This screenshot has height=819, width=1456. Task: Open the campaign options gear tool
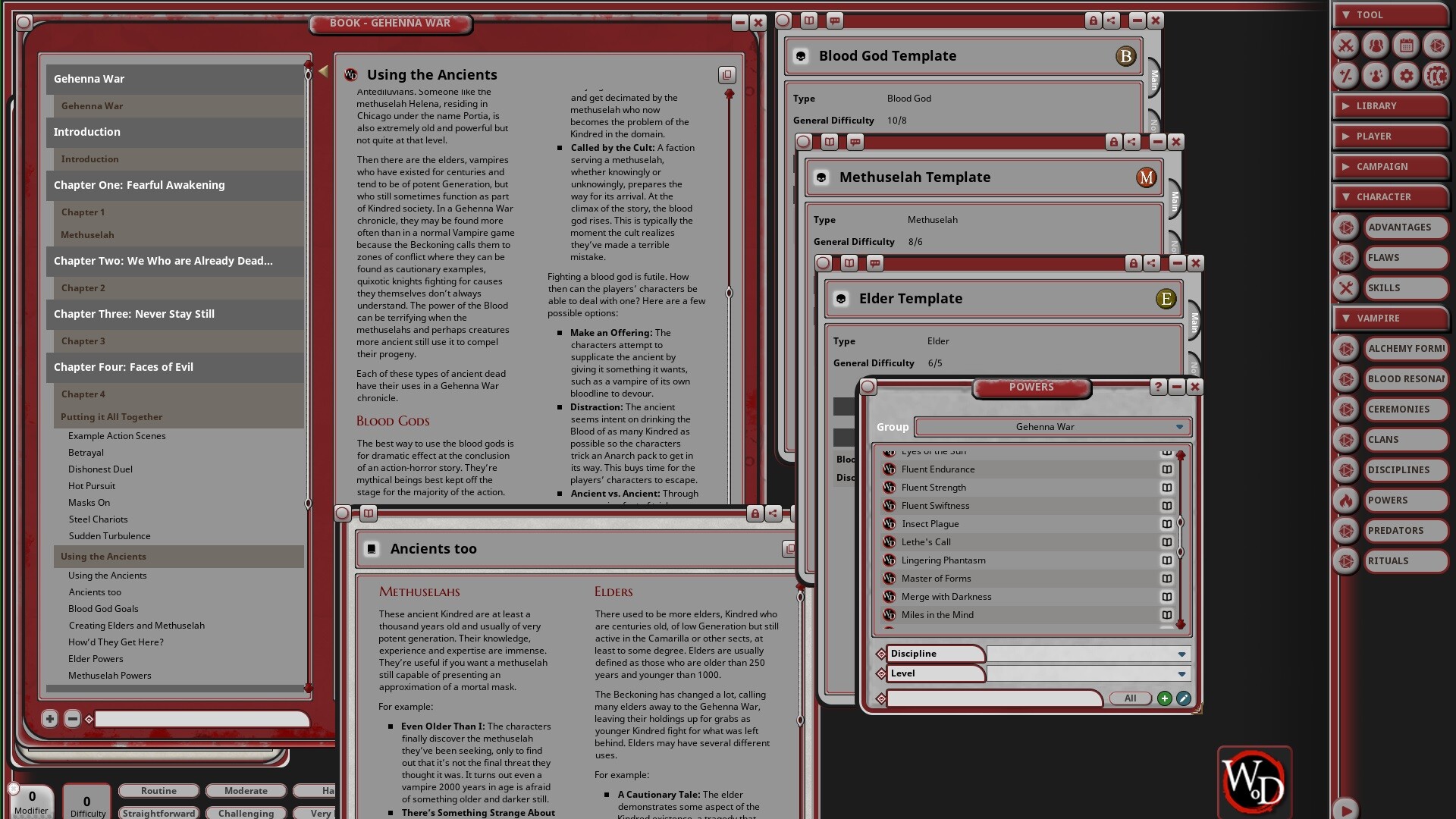click(x=1407, y=76)
